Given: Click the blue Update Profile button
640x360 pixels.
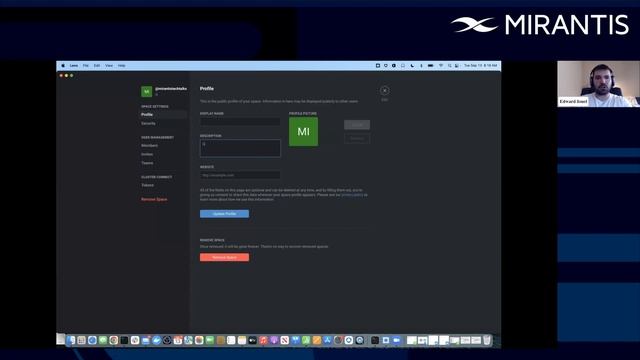Looking at the screenshot, I should 224,214.
